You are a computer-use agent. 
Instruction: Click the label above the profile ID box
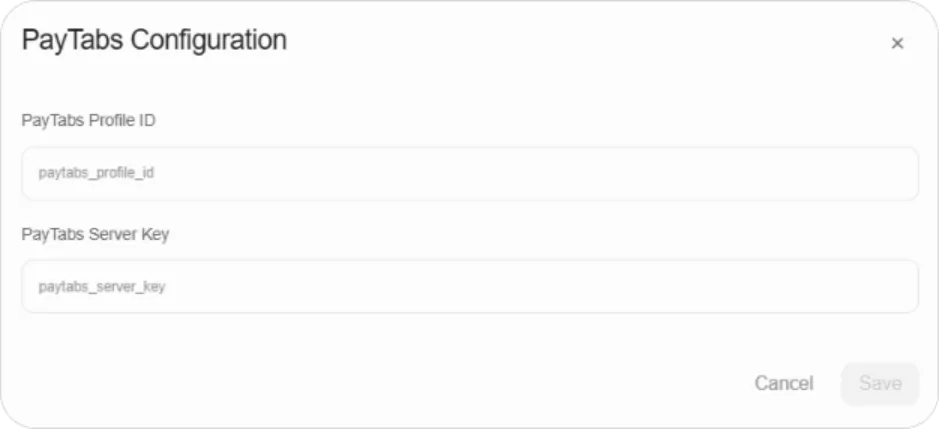point(89,120)
